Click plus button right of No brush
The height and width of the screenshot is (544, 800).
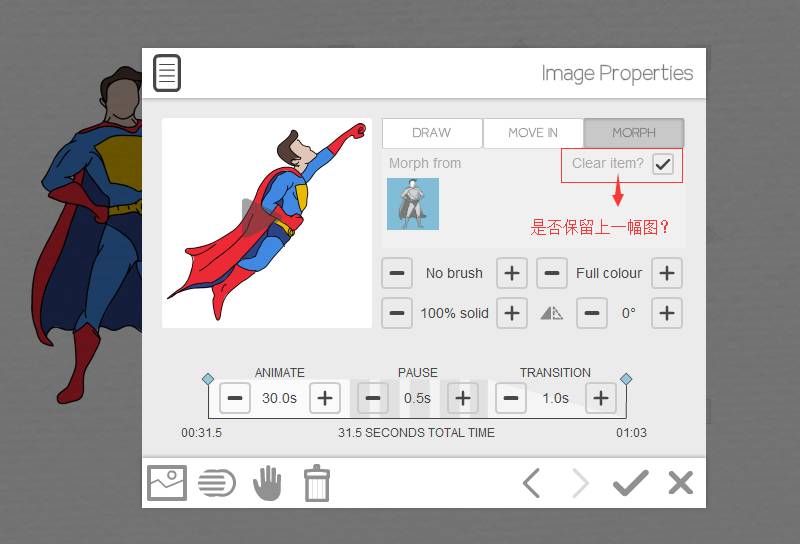tap(512, 273)
